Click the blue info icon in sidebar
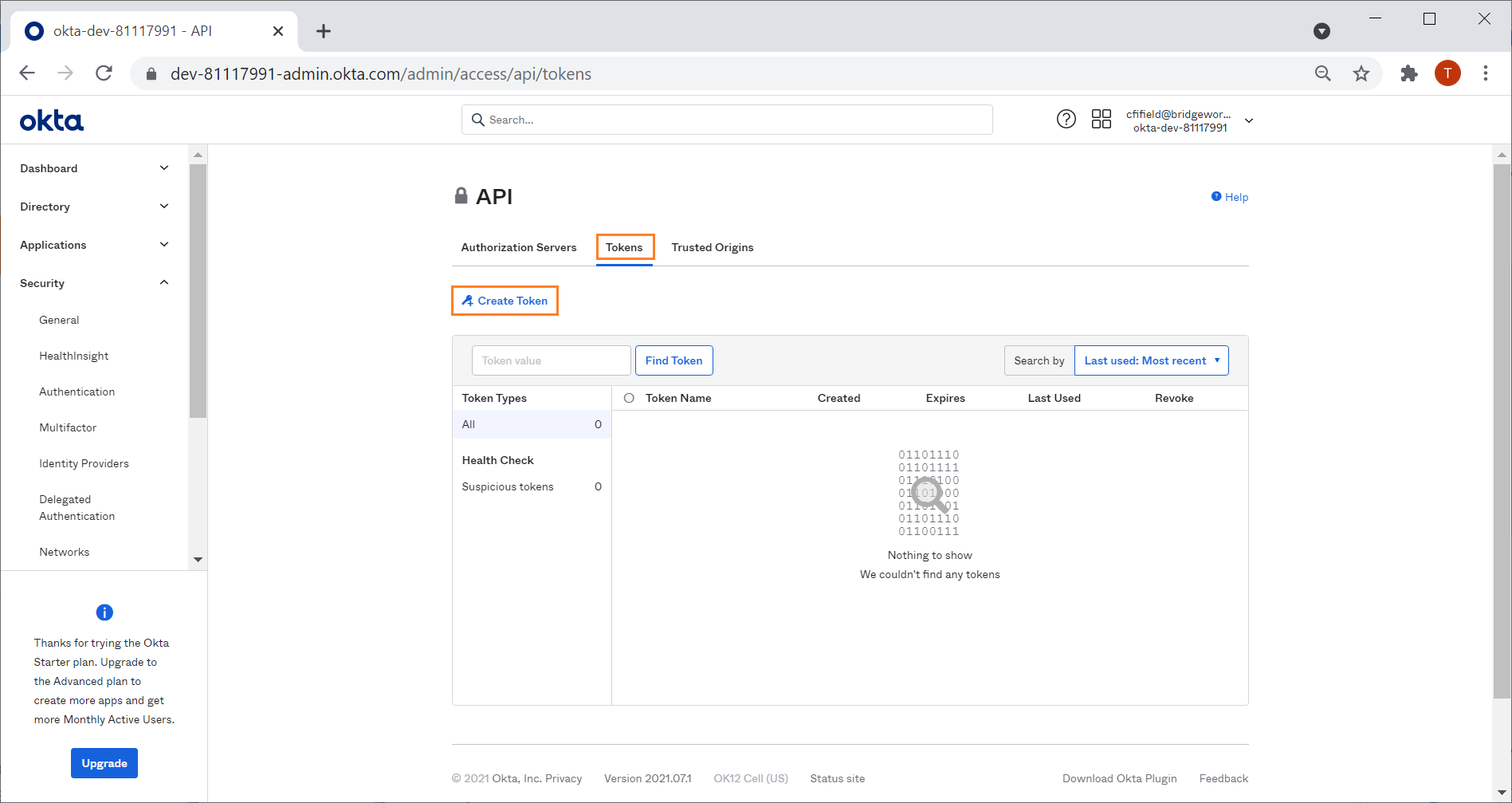Screen dimensions: 1512x803 [104, 612]
